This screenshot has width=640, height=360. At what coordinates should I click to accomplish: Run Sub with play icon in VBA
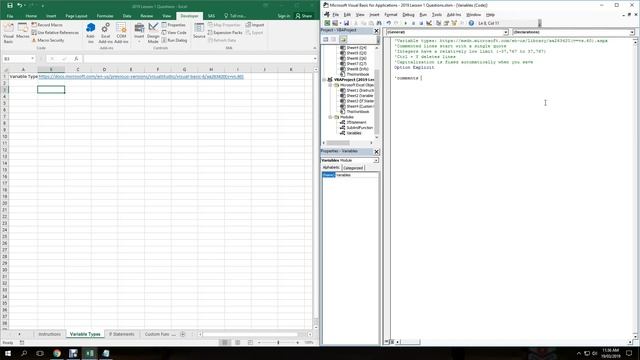405,23
